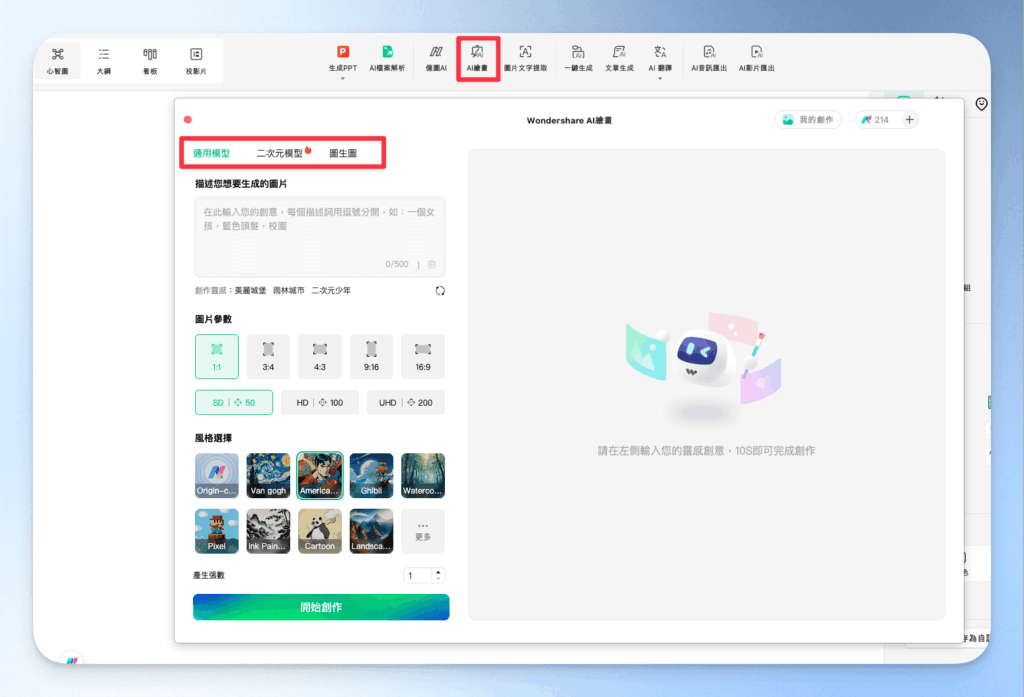This screenshot has width=1024, height=697.
Task: Use the 雨林城市 inspiration suggestion
Action: point(289,291)
